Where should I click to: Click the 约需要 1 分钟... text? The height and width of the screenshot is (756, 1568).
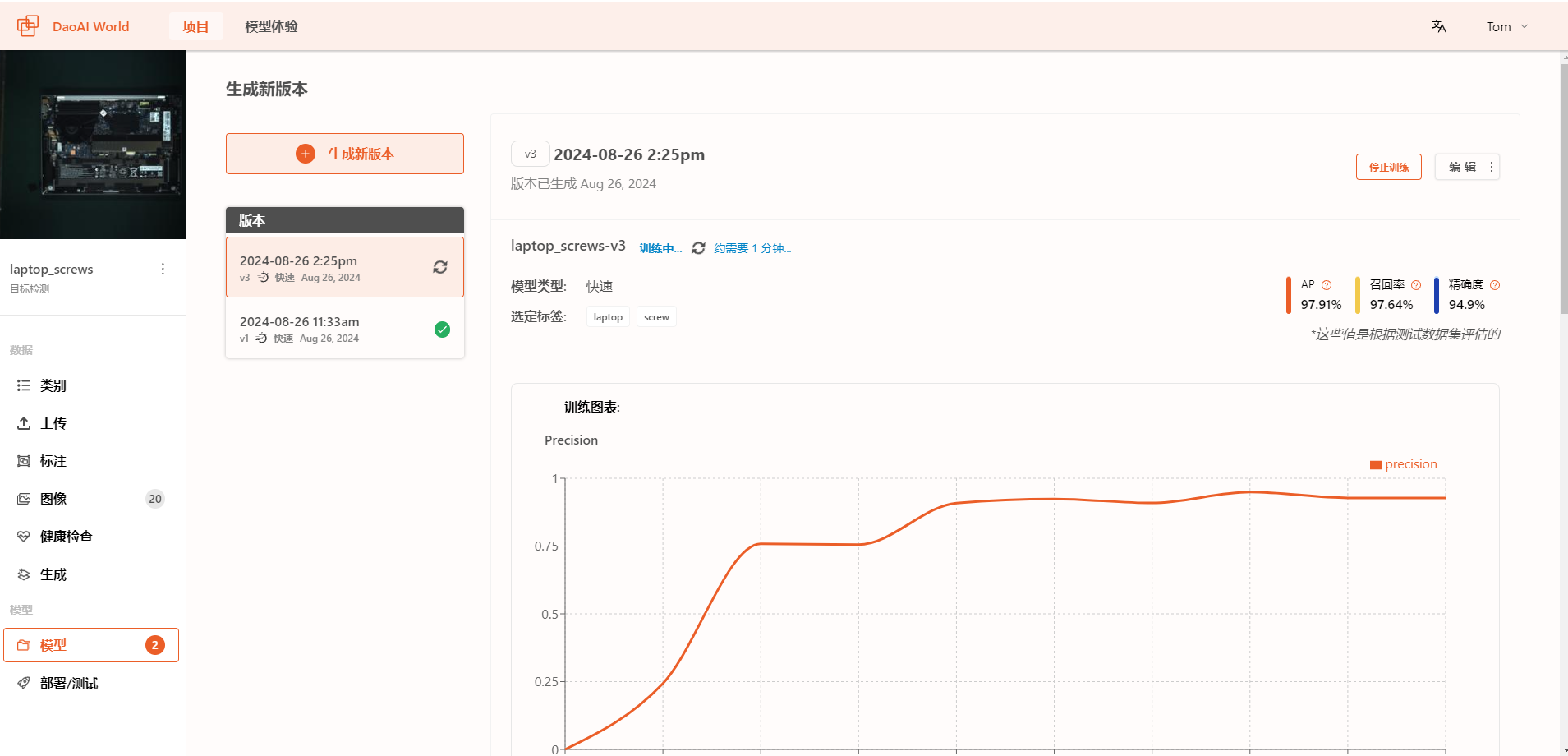click(752, 248)
